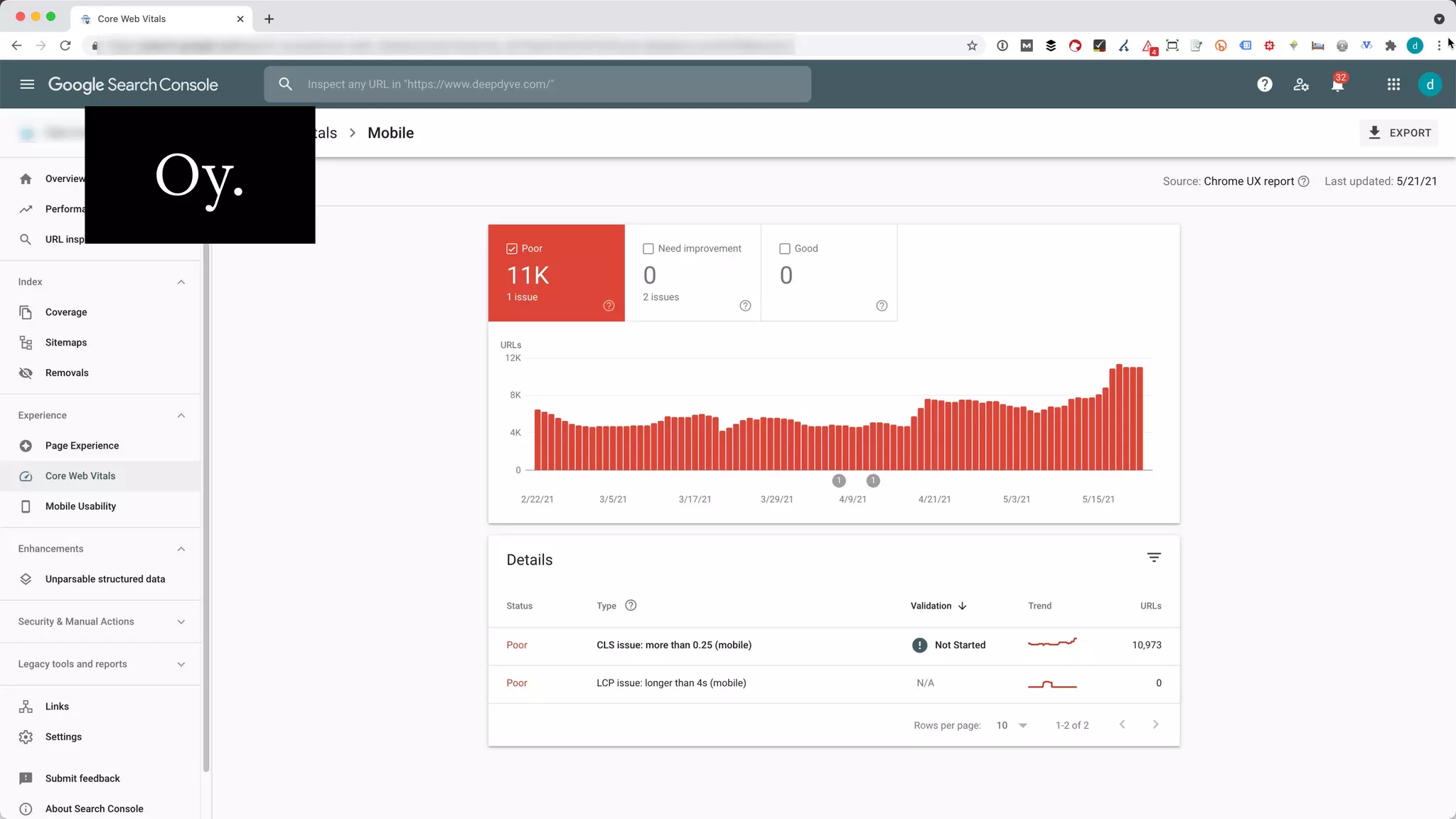1456x819 pixels.
Task: Click help icon beside Chrome UX report
Action: 1303,181
